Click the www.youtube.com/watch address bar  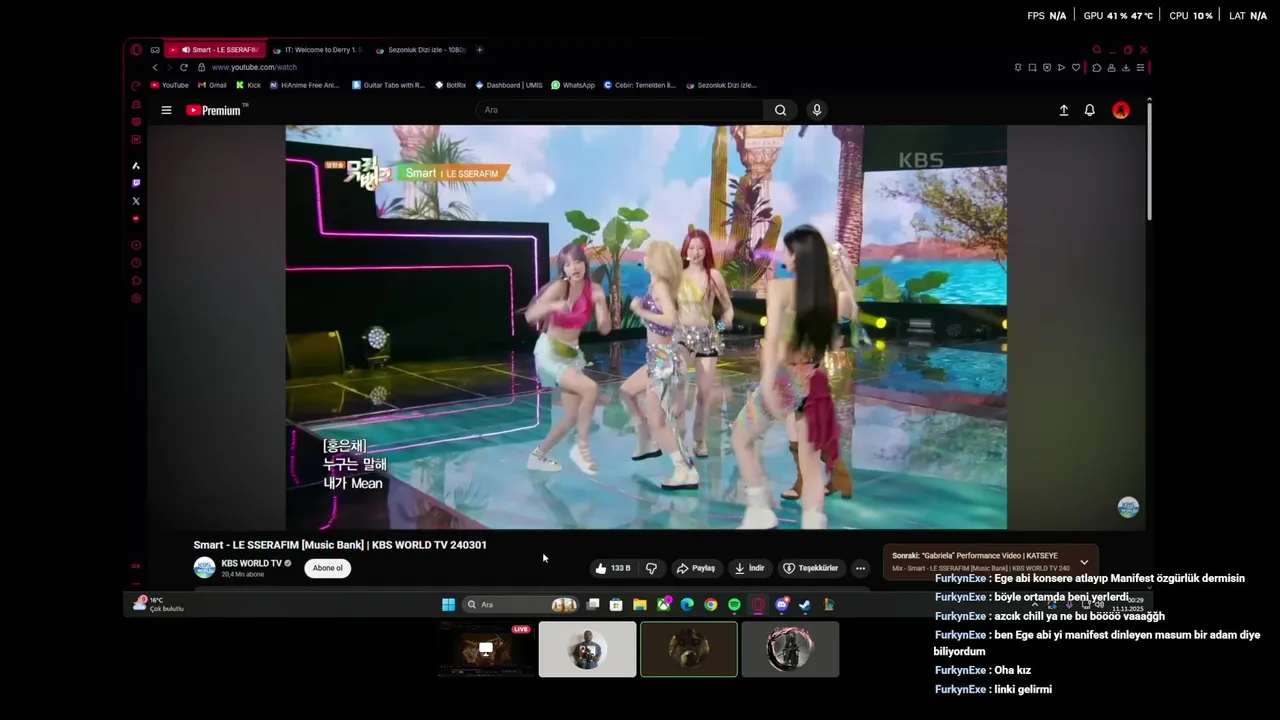pyautogui.click(x=254, y=67)
